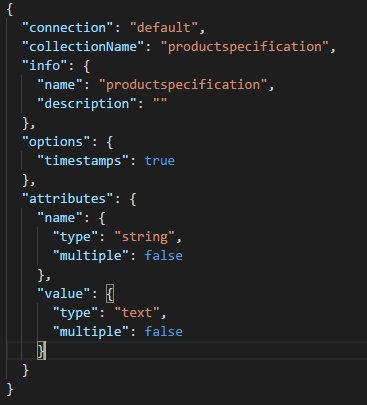Click the "default" string value
Image resolution: width=367 pixels, height=405 pixels.
[x=164, y=28]
